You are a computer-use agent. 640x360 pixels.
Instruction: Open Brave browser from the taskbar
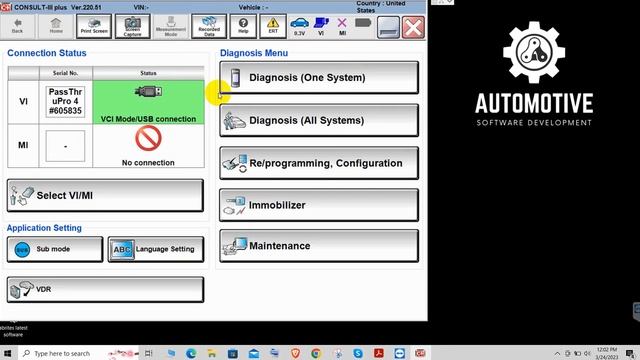click(x=296, y=353)
